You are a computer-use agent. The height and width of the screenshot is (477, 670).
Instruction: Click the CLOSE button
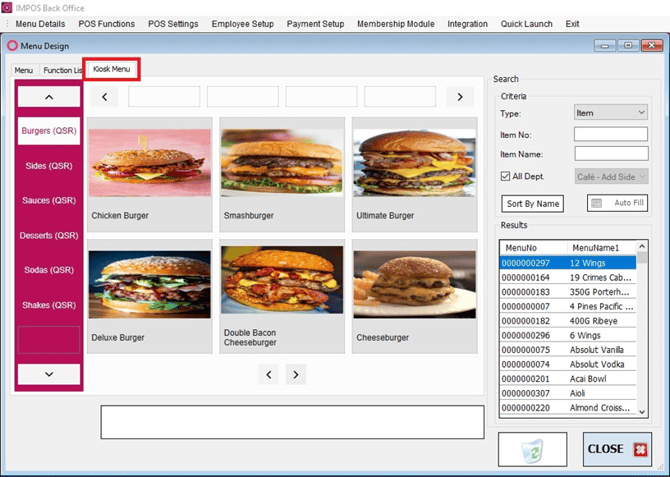[617, 449]
